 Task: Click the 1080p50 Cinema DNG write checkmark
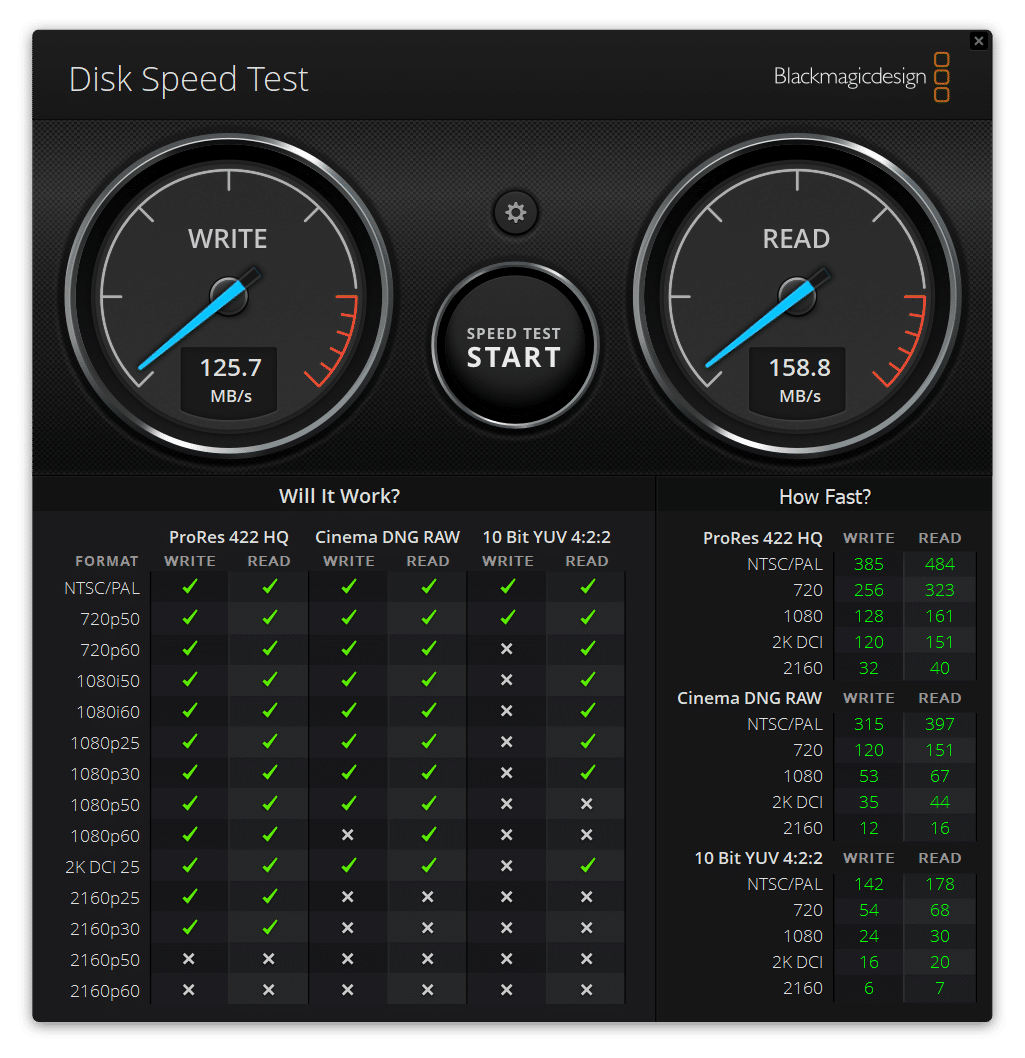pyautogui.click(x=349, y=804)
